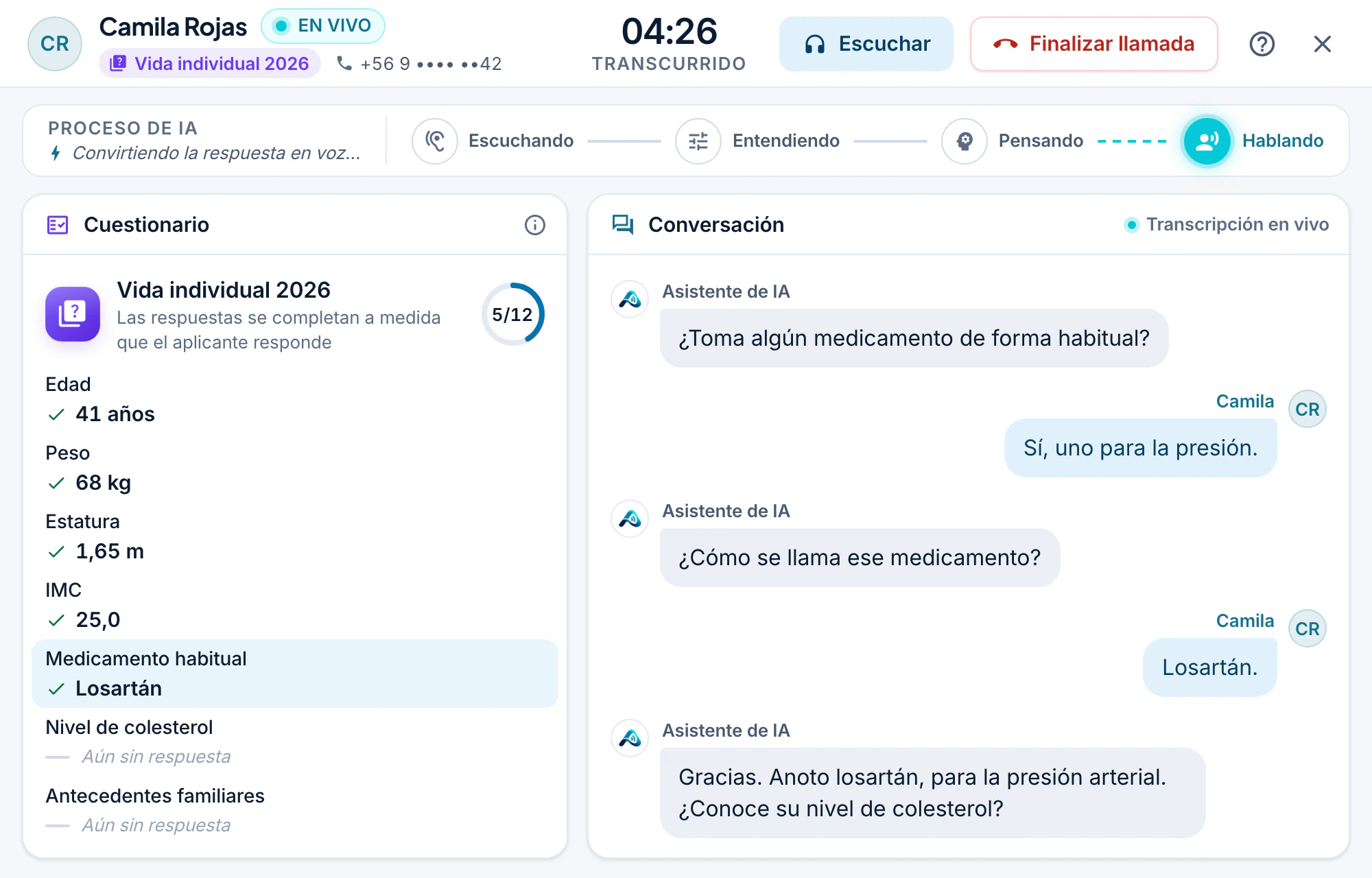The image size is (1372, 878).
Task: Select the Entendiendo sliders icon
Action: 698,141
